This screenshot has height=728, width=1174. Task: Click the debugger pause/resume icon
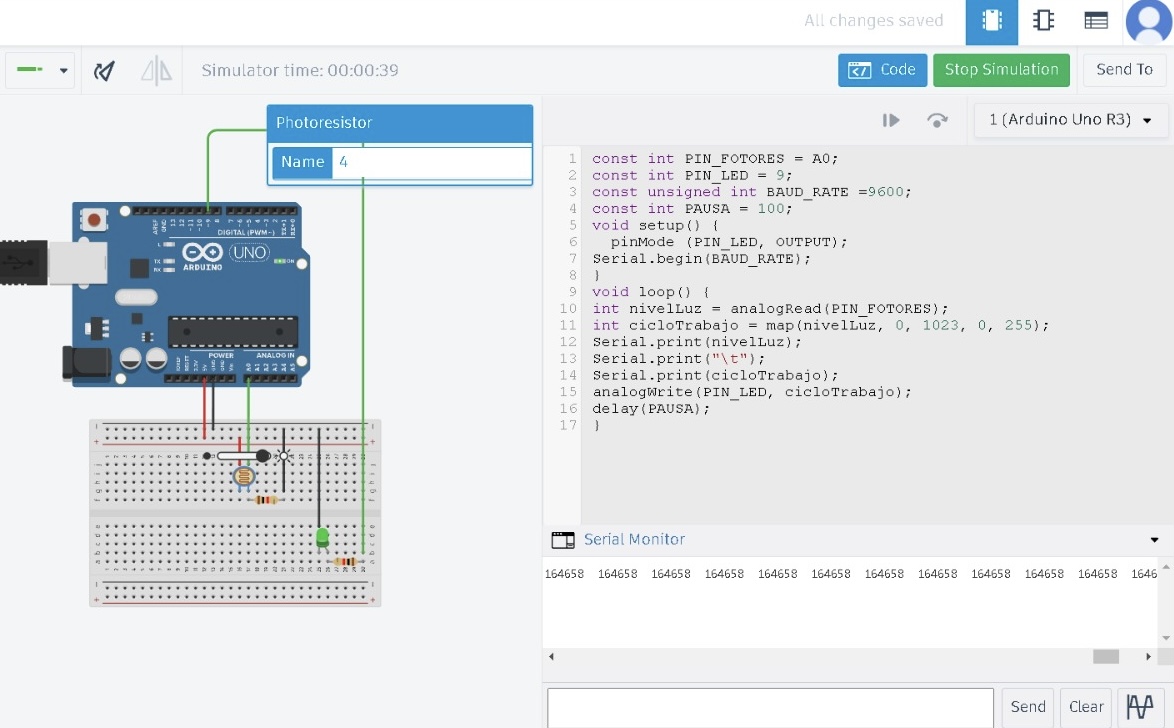890,120
